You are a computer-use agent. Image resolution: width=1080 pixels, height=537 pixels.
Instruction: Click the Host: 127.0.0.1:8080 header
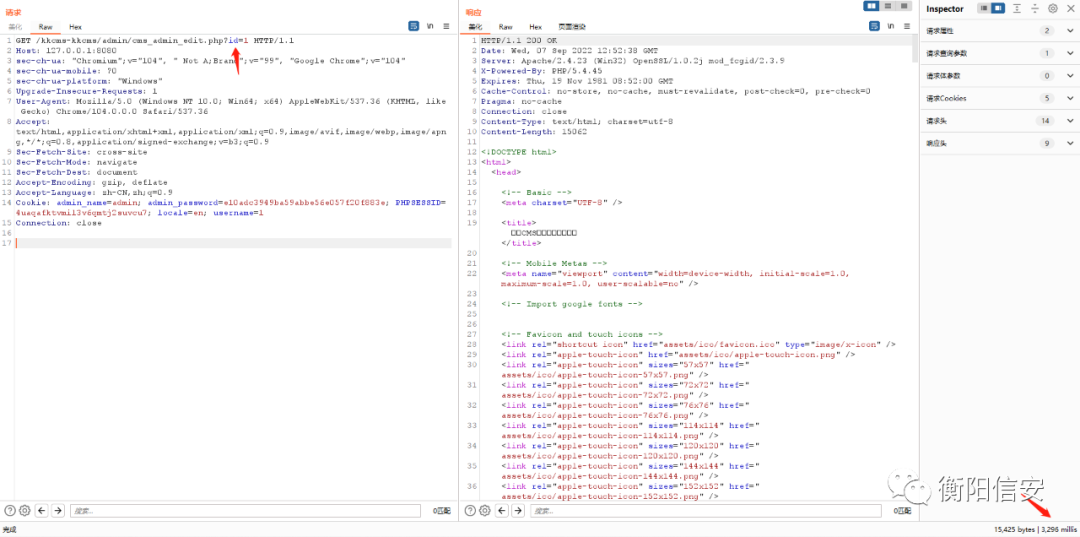click(x=66, y=51)
